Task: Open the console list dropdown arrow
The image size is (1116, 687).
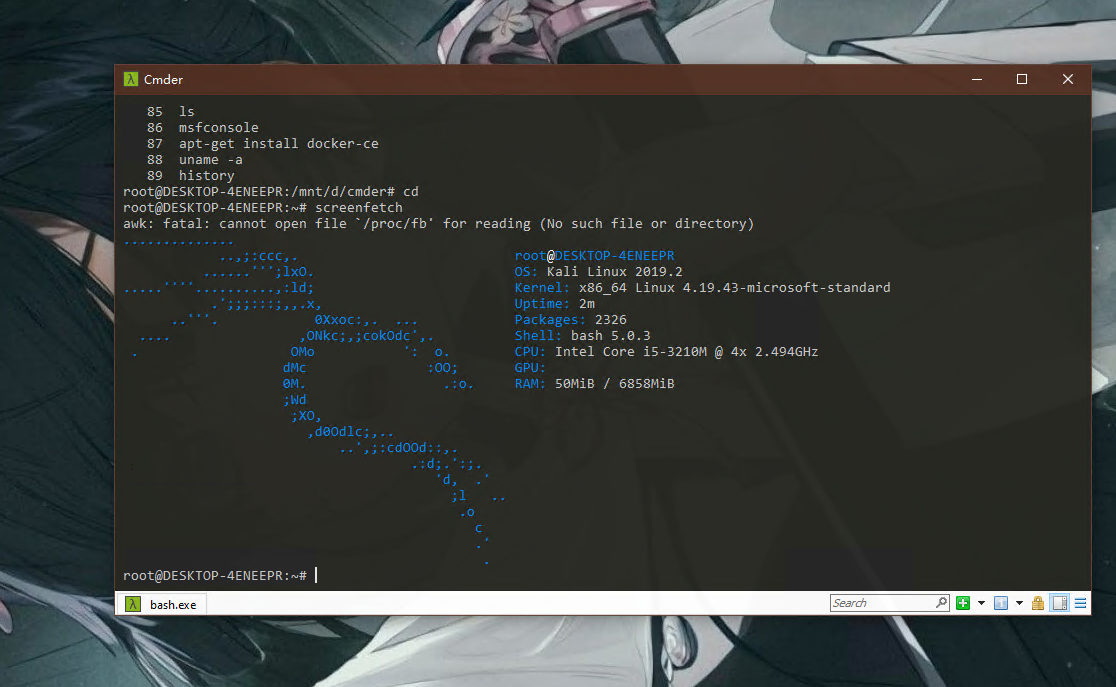Action: pyautogui.click(x=1019, y=603)
